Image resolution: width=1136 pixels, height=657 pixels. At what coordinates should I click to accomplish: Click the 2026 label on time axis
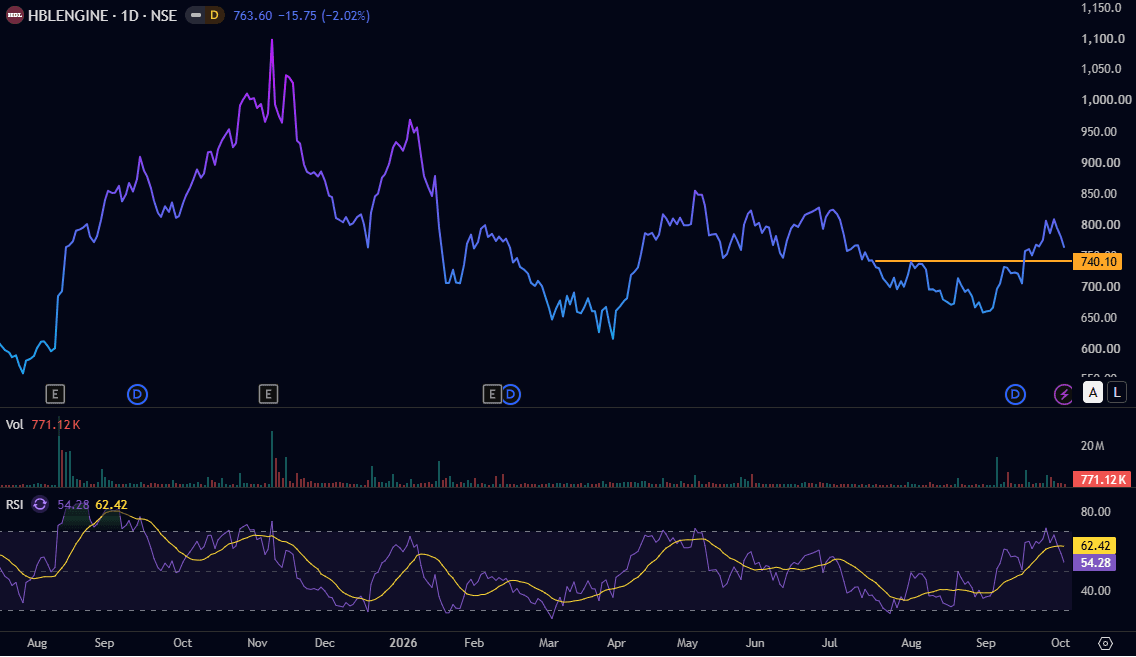403,643
